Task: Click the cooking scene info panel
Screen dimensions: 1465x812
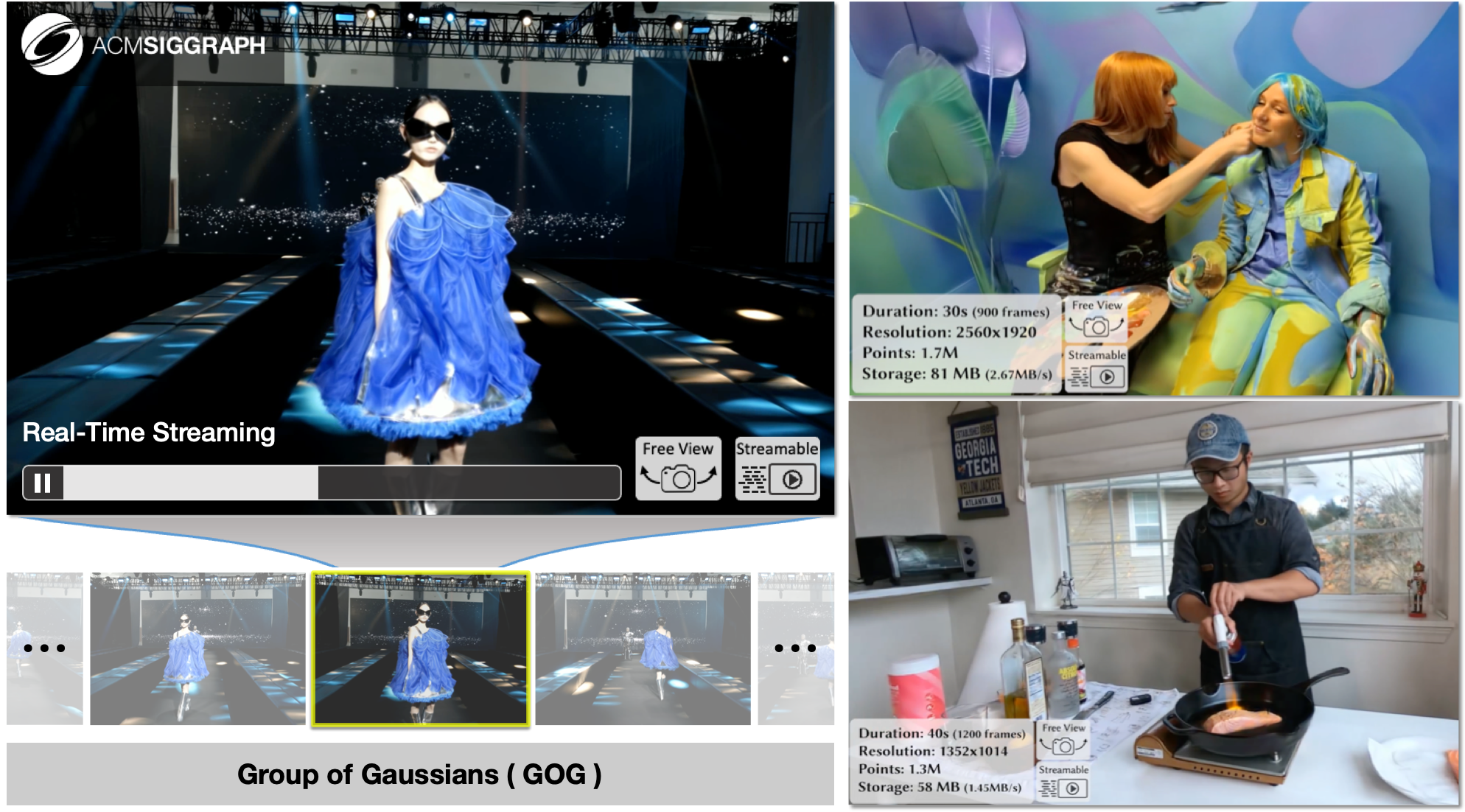Action: 942,760
